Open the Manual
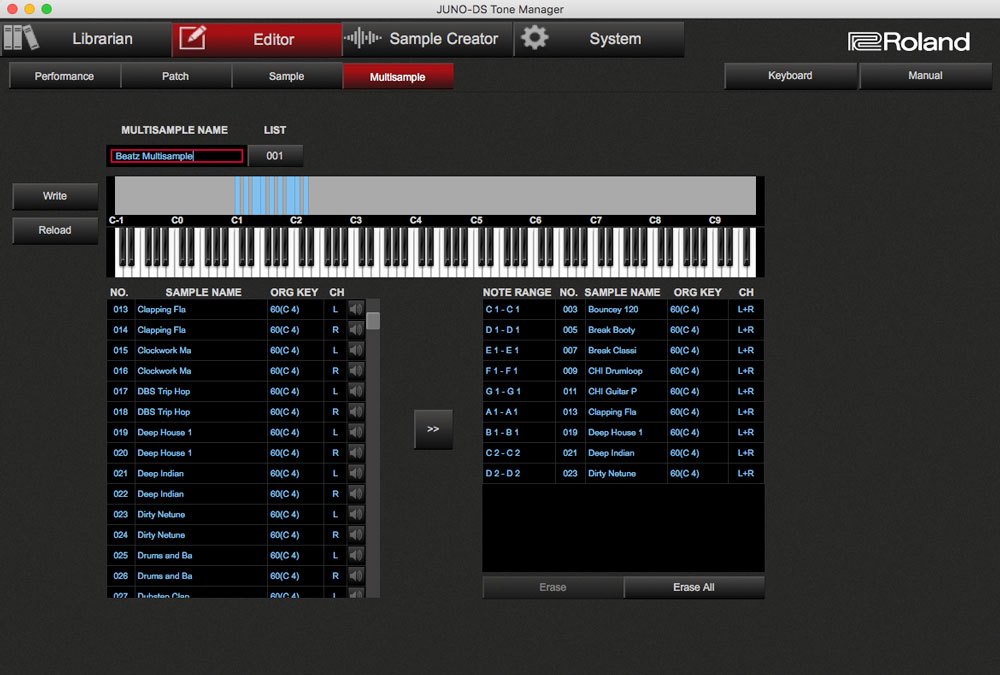1000x675 pixels. pyautogui.click(x=925, y=75)
